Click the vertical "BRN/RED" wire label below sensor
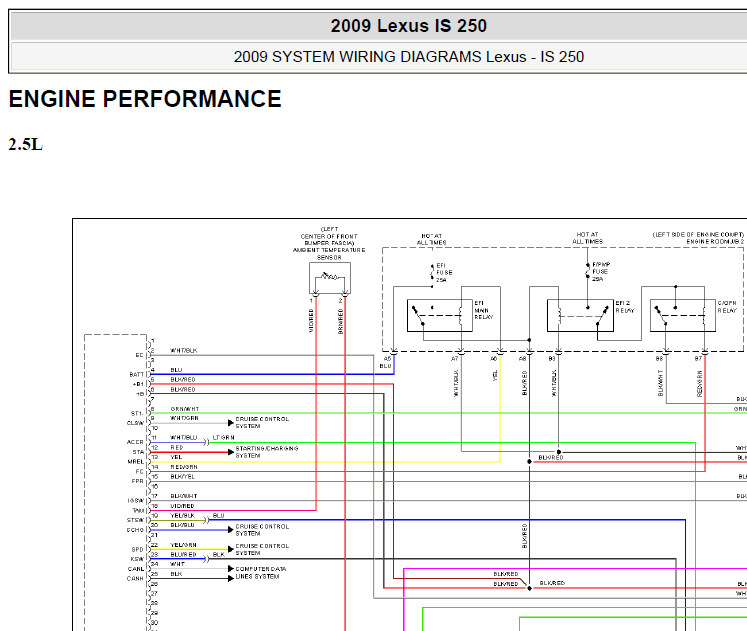747x631 pixels. 341,321
